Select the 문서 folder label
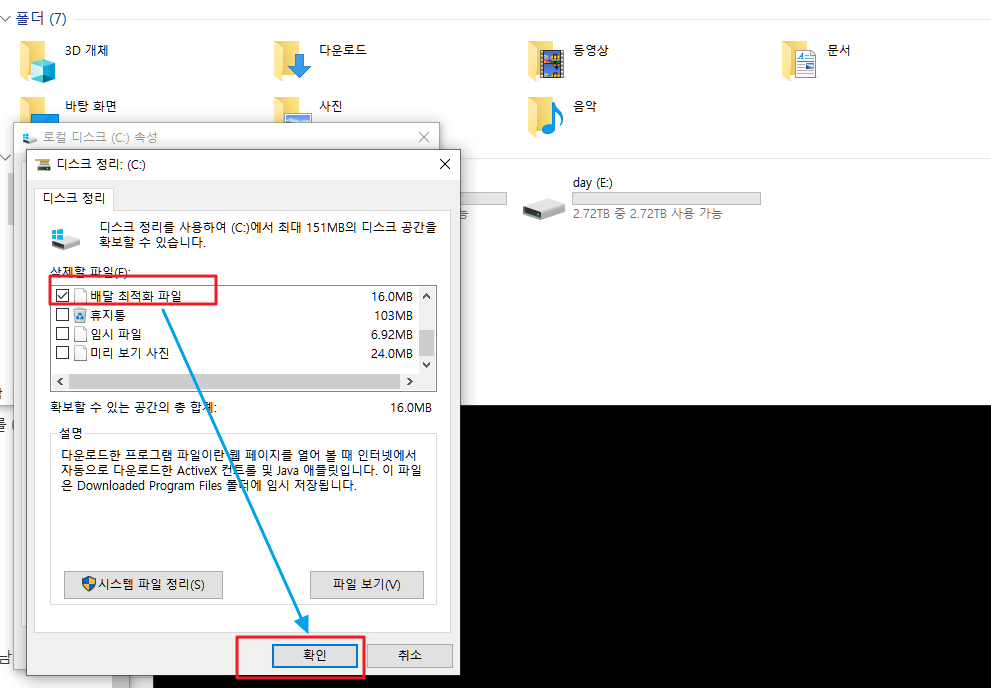This screenshot has height=688, width=991. click(839, 50)
